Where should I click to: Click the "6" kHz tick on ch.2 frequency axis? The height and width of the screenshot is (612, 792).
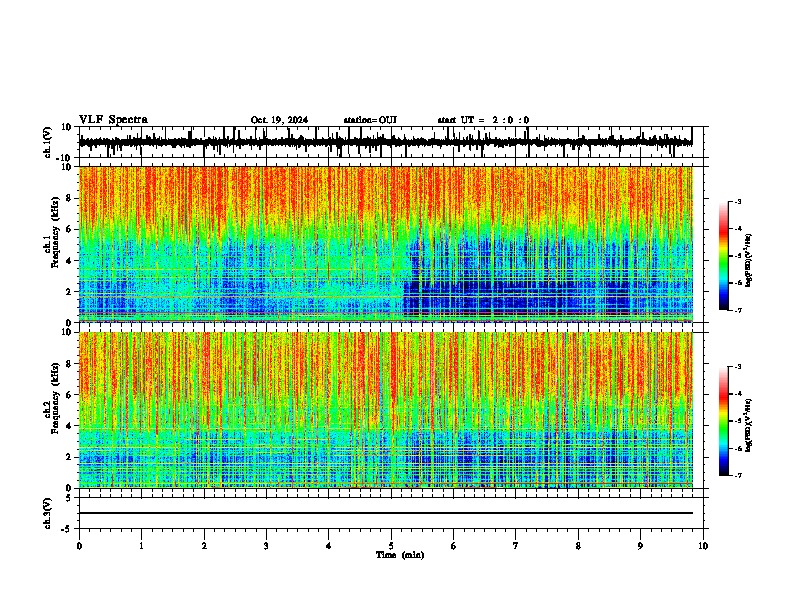coord(70,395)
